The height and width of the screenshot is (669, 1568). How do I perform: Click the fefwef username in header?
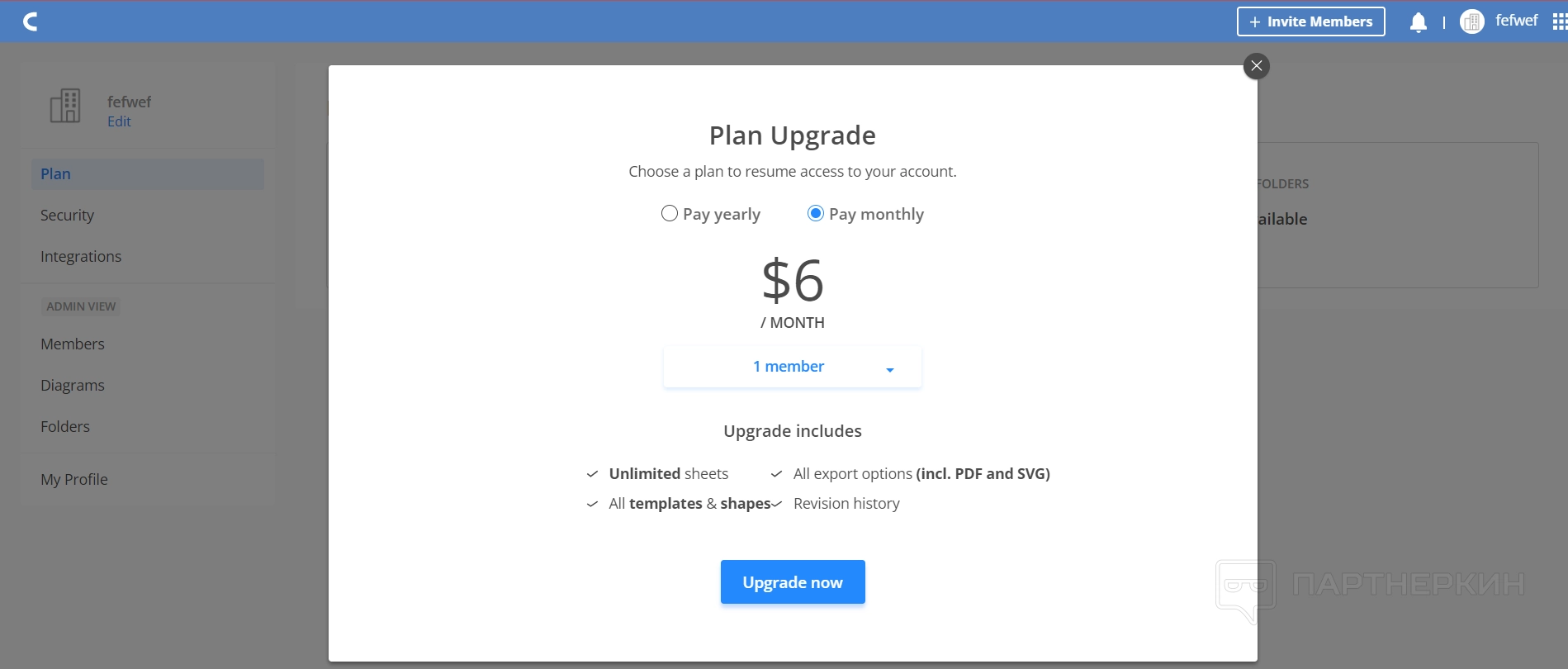coord(1516,21)
